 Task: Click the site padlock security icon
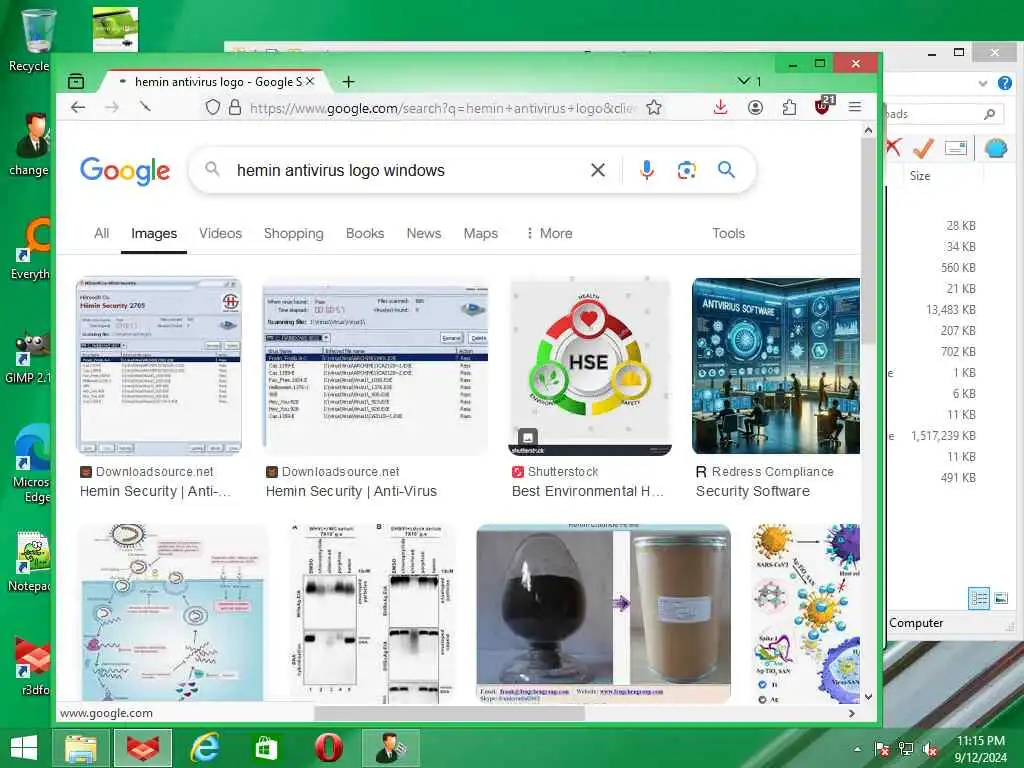235,107
